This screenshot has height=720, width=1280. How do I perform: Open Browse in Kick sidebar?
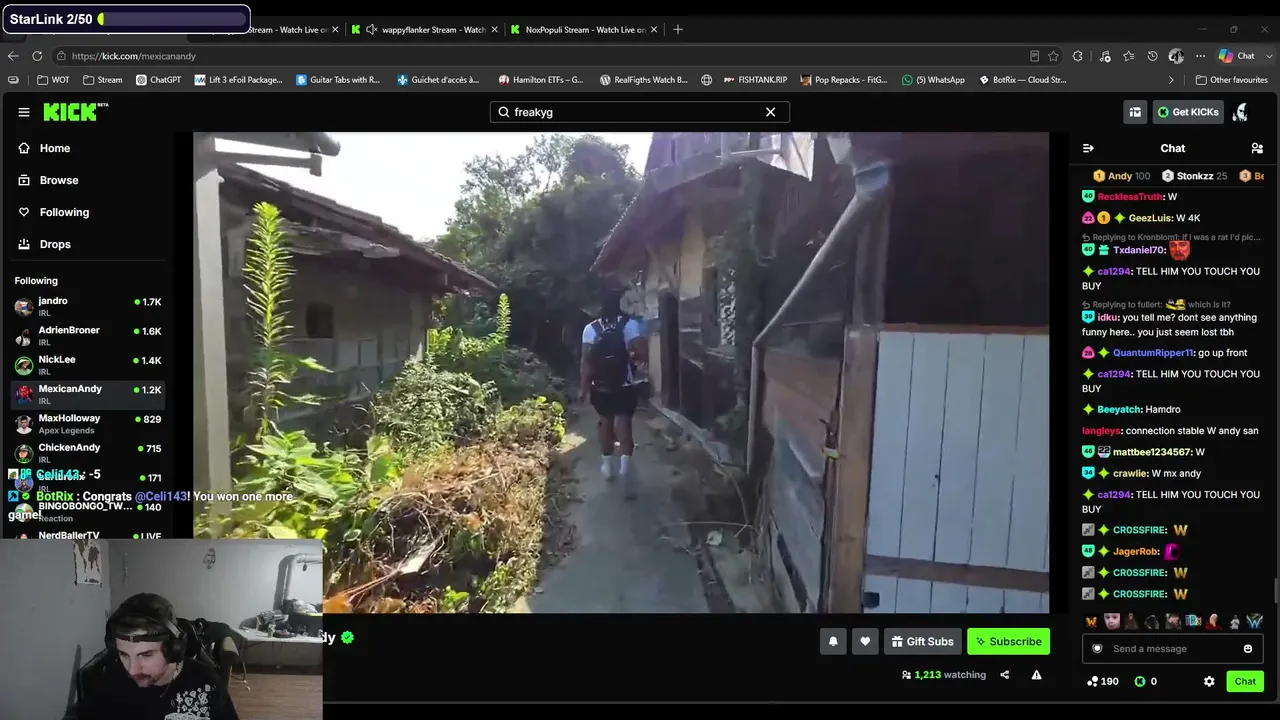(59, 180)
